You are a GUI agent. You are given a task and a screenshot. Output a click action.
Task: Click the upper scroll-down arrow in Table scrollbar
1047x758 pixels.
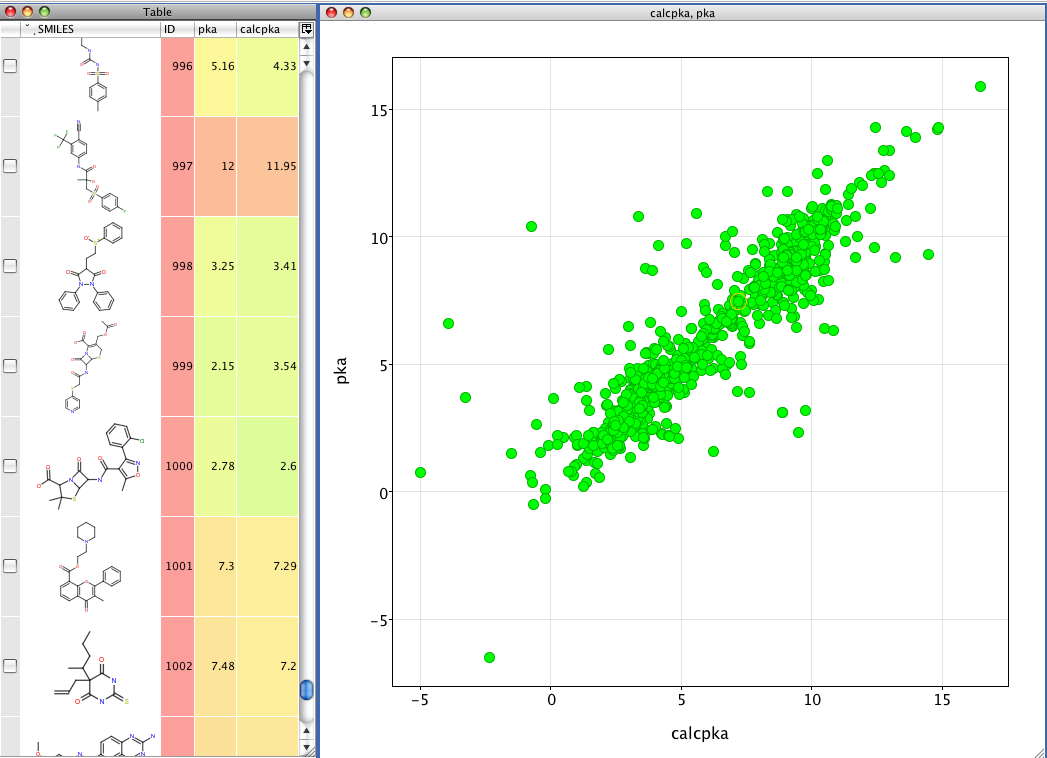pos(306,63)
